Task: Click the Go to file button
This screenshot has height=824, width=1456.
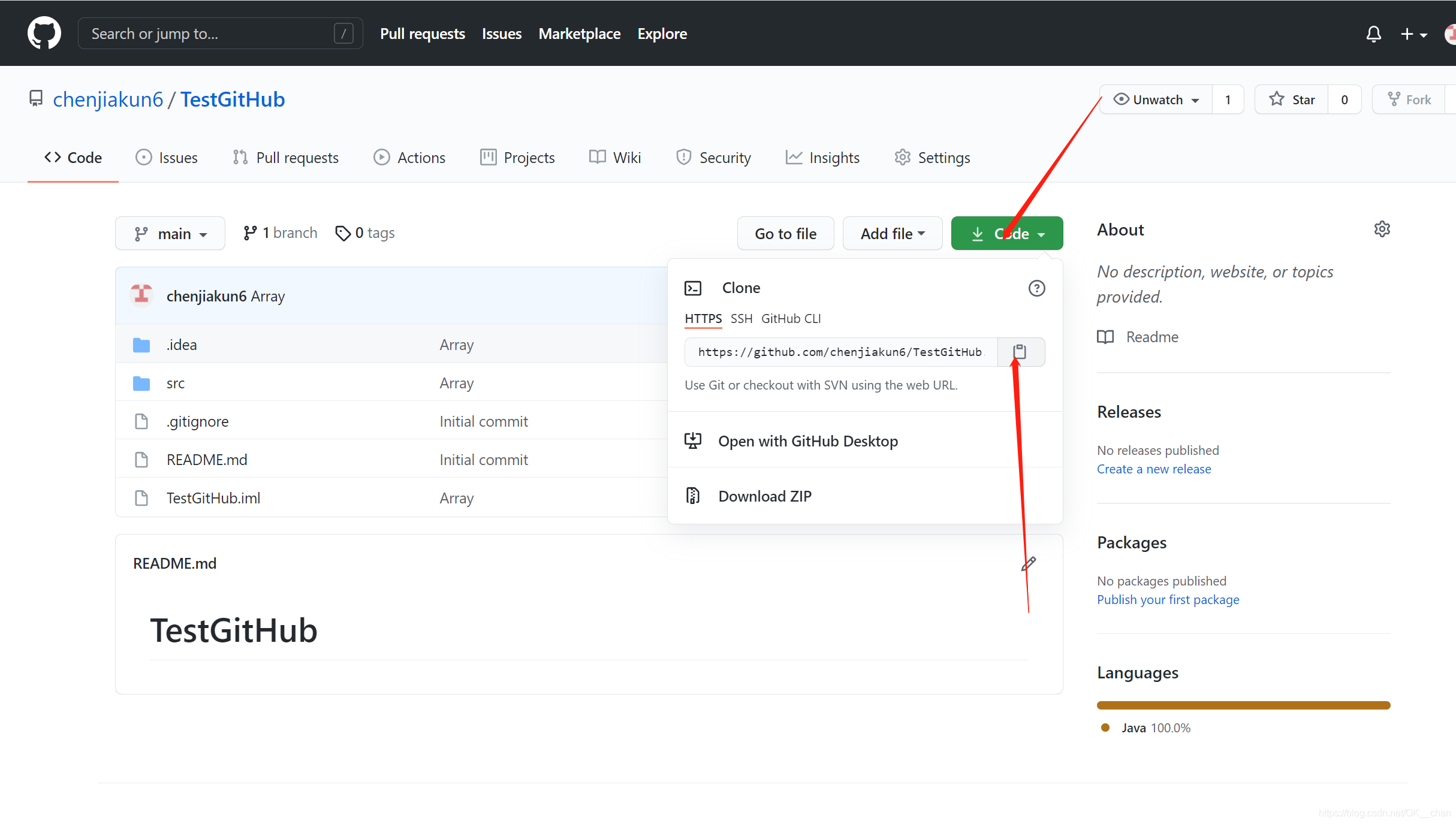Action: [786, 234]
